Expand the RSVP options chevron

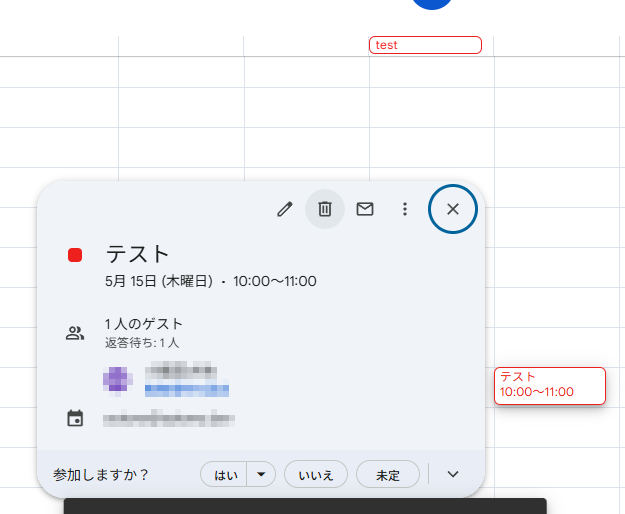point(453,474)
